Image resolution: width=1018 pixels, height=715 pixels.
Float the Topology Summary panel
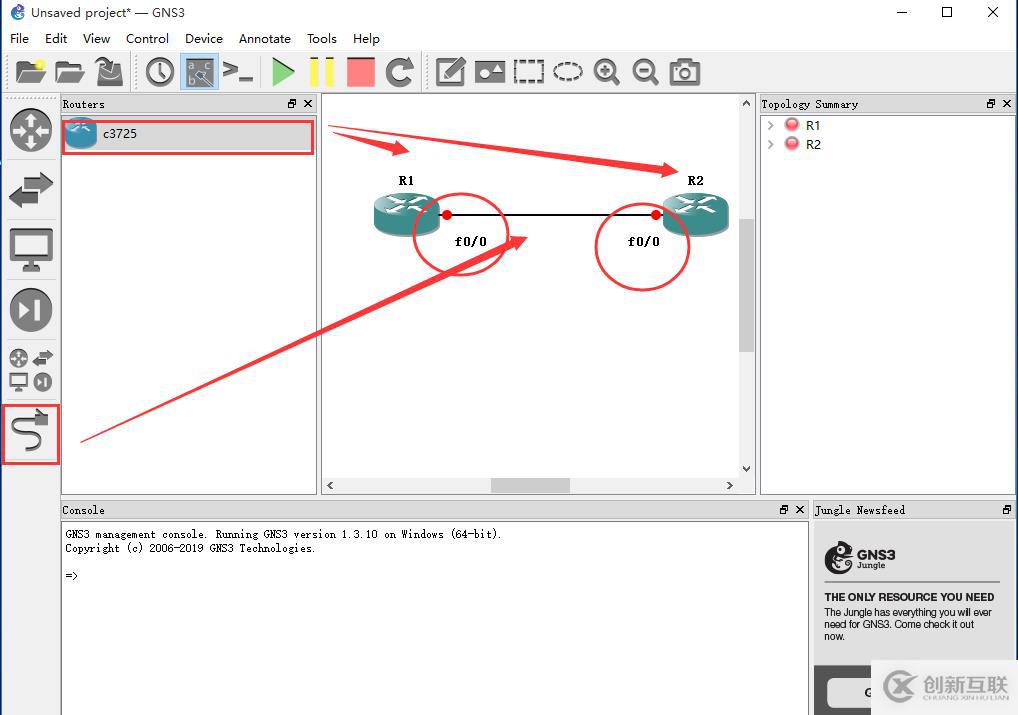click(x=991, y=103)
